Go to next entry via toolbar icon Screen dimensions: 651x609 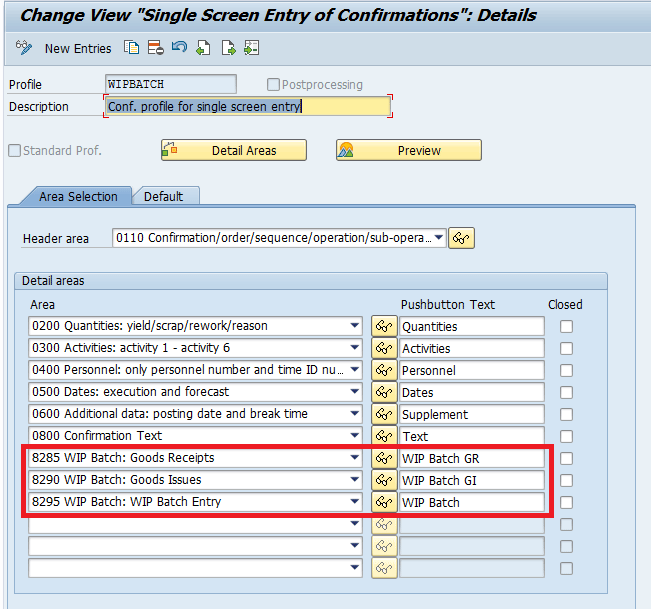228,48
